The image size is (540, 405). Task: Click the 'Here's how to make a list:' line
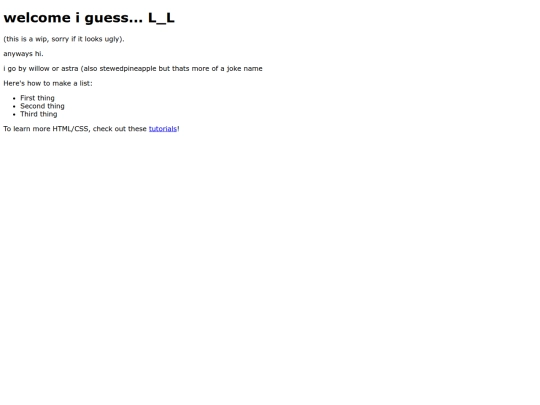[48, 83]
